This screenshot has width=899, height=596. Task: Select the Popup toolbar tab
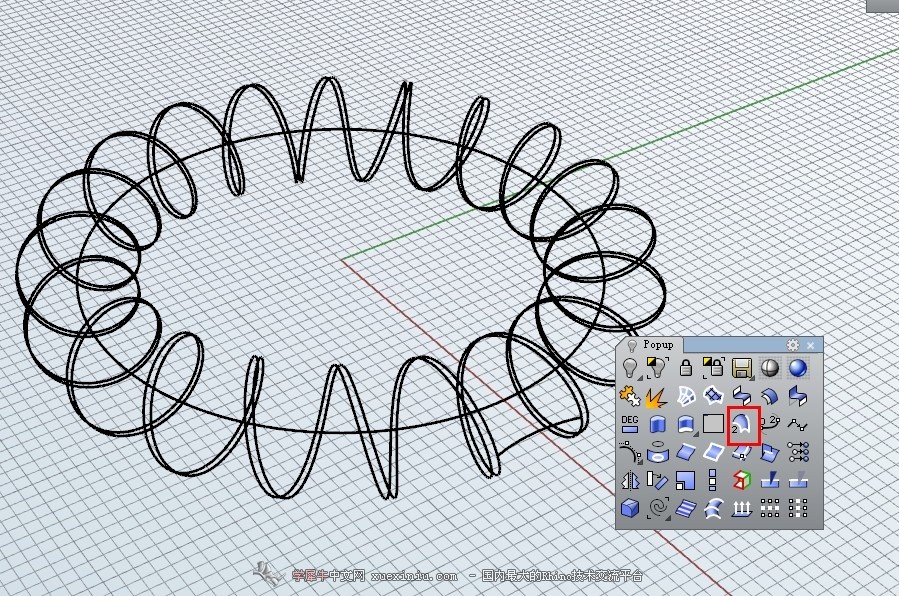click(x=651, y=345)
